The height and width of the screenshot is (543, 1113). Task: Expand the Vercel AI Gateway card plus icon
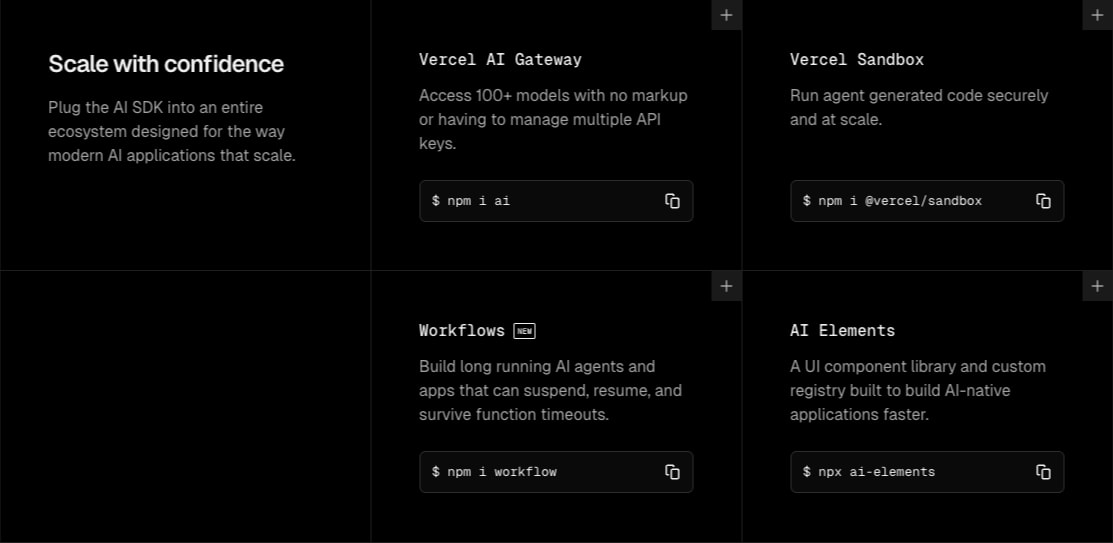[726, 15]
